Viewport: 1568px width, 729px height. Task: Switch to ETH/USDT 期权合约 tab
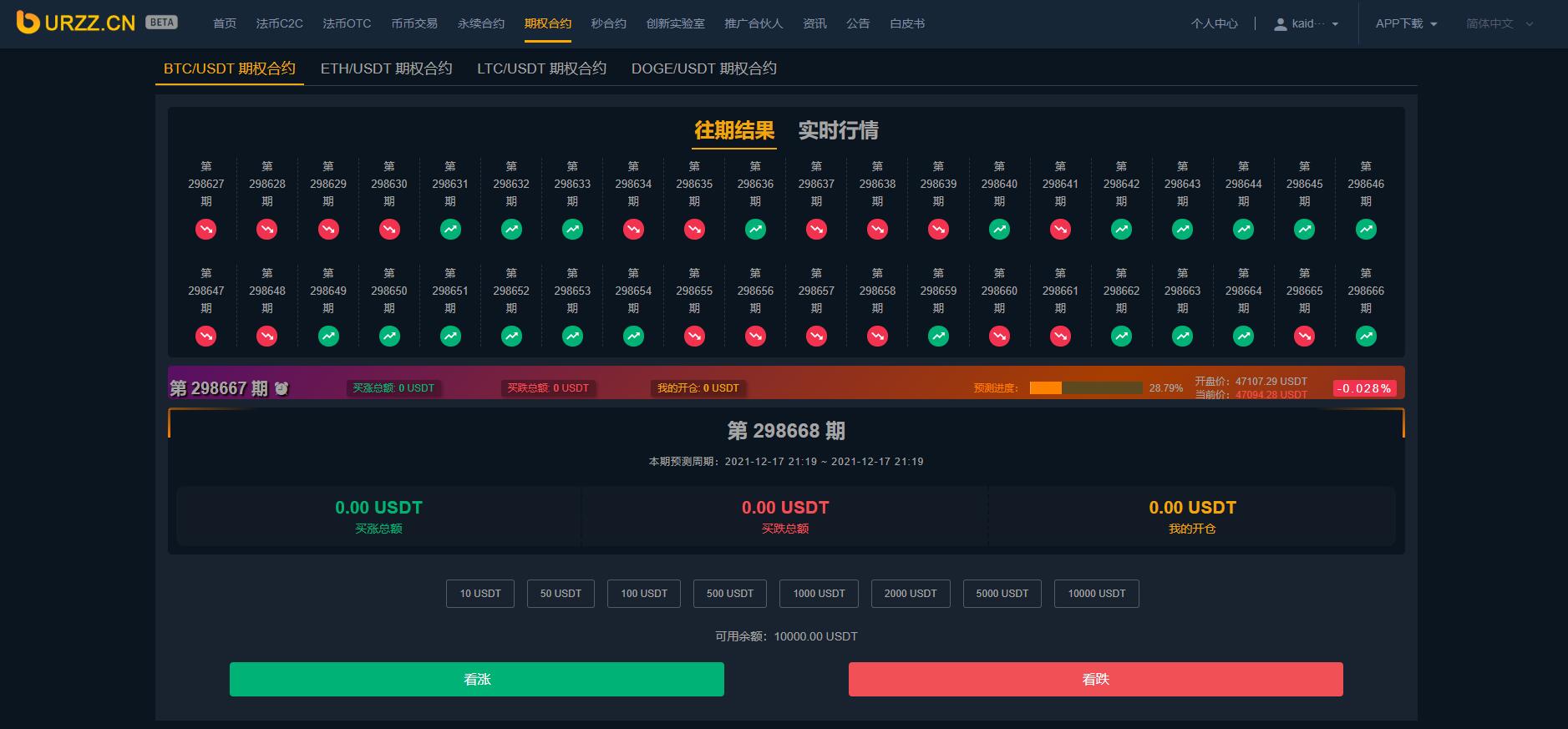(x=386, y=68)
